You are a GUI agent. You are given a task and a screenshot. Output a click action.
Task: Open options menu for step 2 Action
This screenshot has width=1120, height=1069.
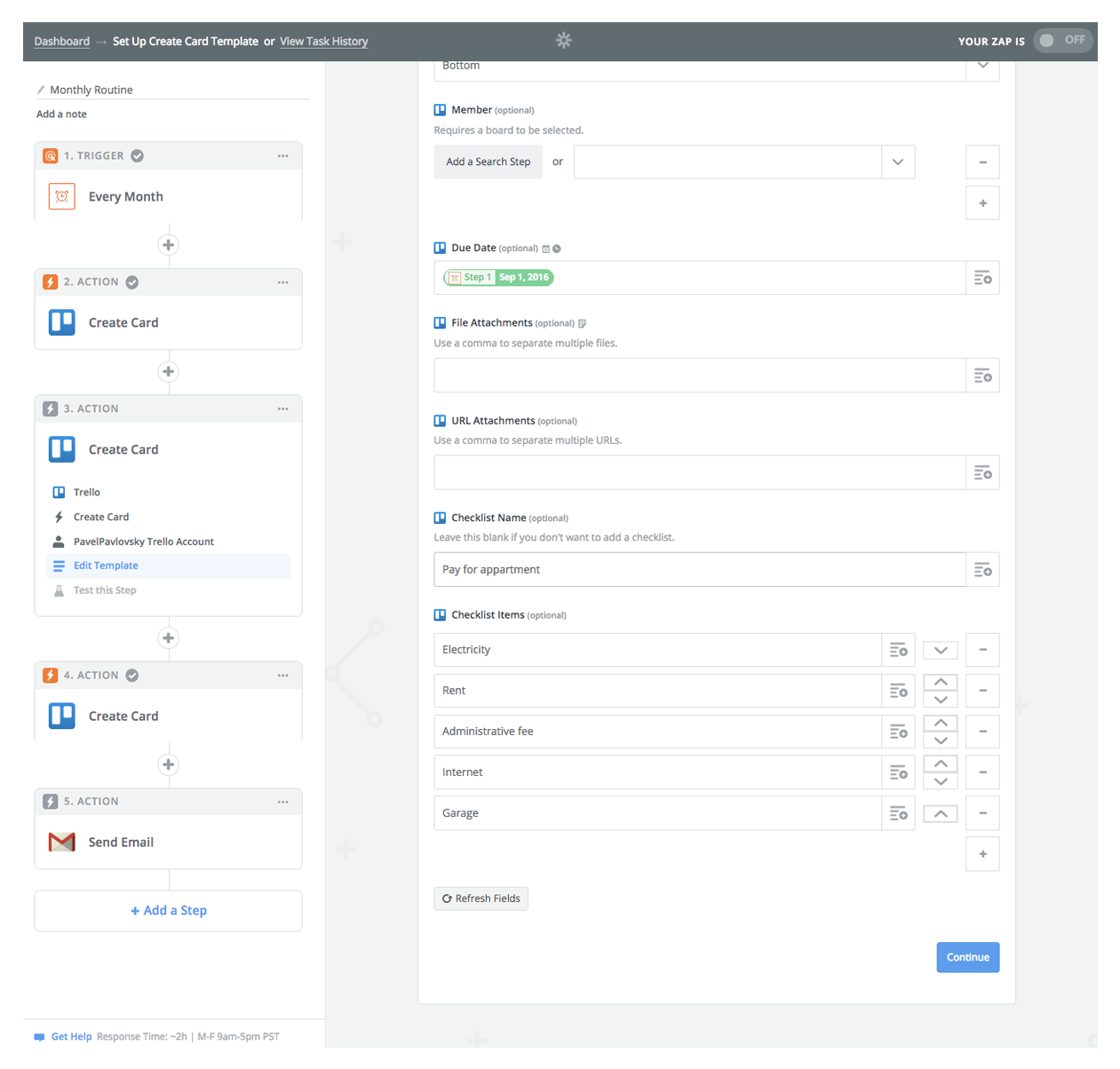pyautogui.click(x=282, y=282)
